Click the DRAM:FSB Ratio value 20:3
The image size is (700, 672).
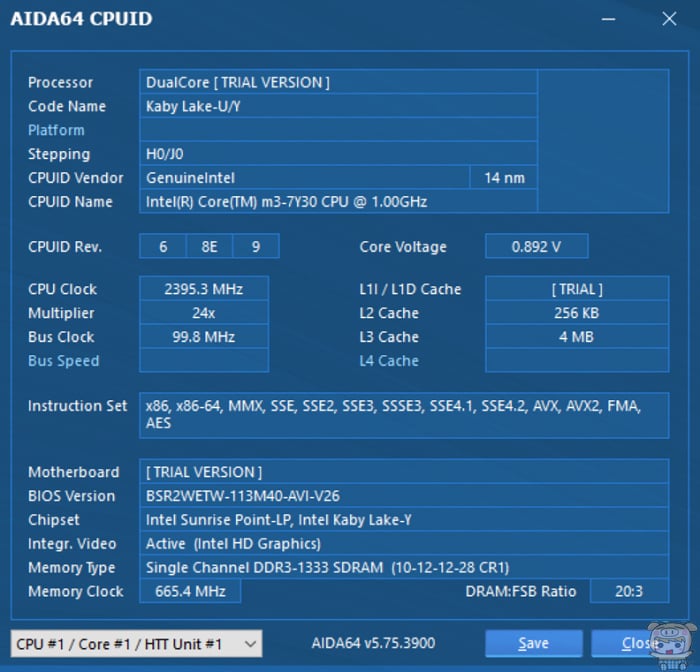click(x=629, y=591)
